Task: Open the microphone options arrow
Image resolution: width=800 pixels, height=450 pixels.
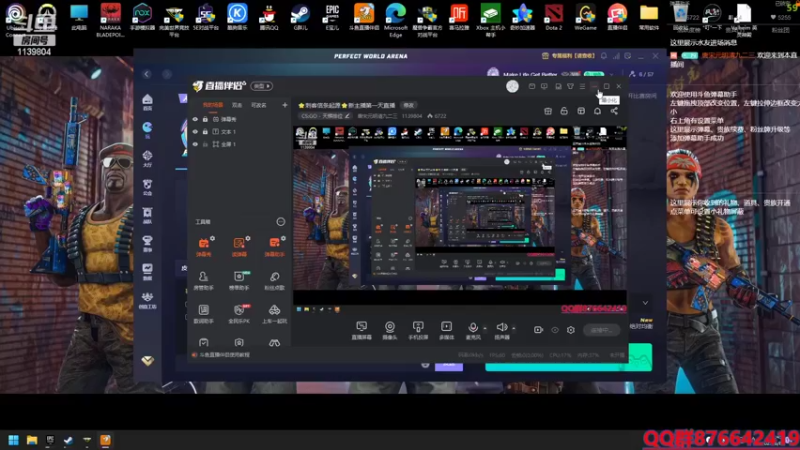Action: pos(485,328)
